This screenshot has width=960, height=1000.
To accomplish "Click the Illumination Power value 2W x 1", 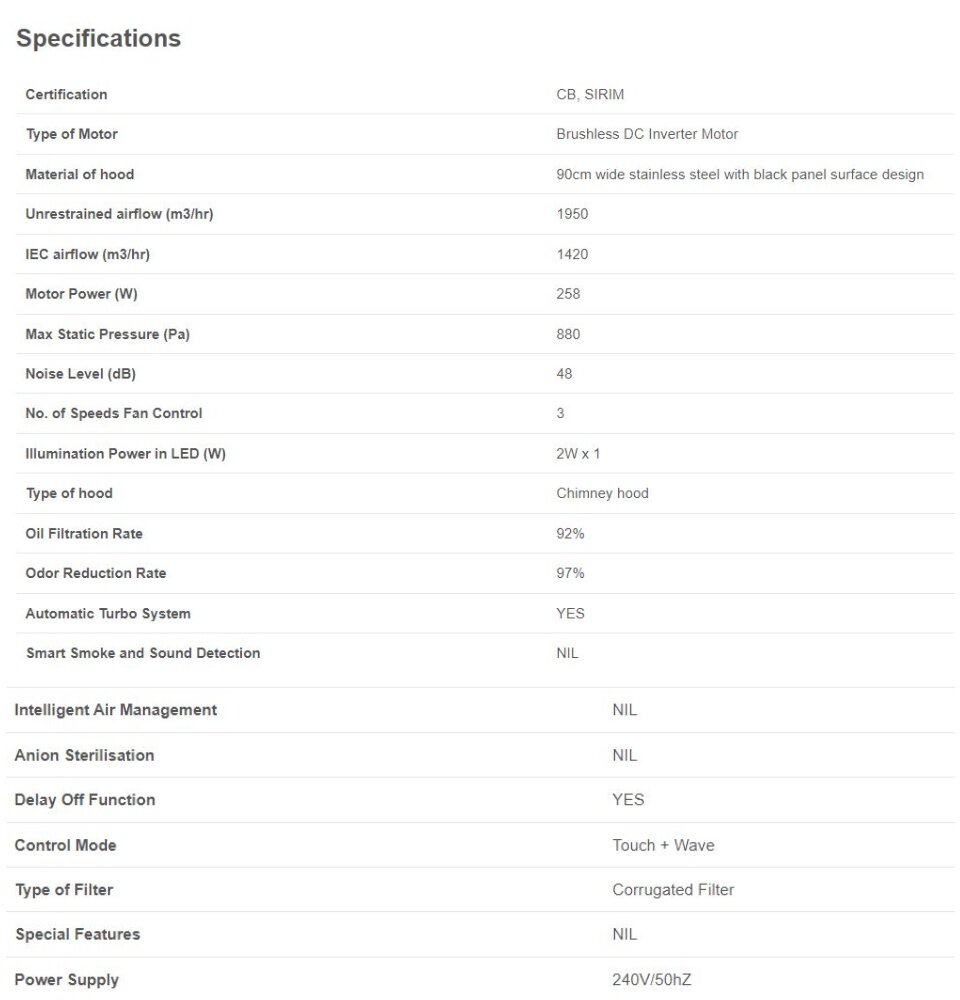I will coord(578,454).
